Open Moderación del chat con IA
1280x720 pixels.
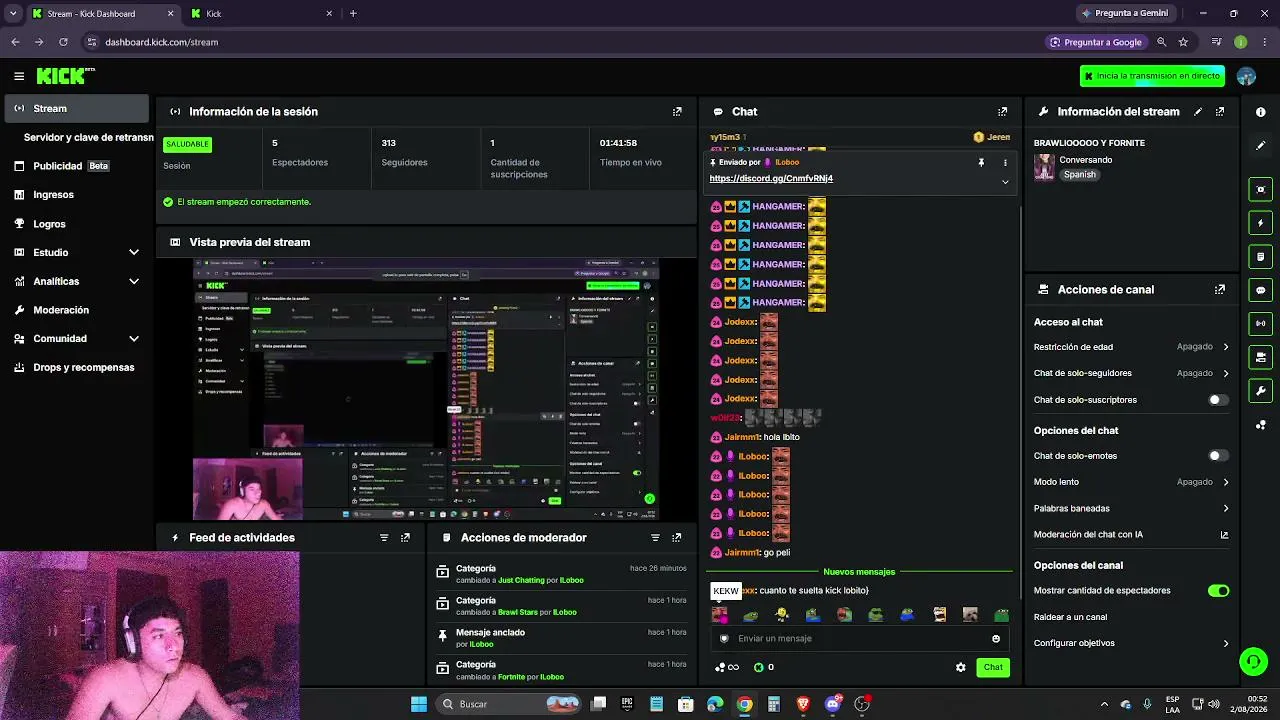tap(1131, 535)
